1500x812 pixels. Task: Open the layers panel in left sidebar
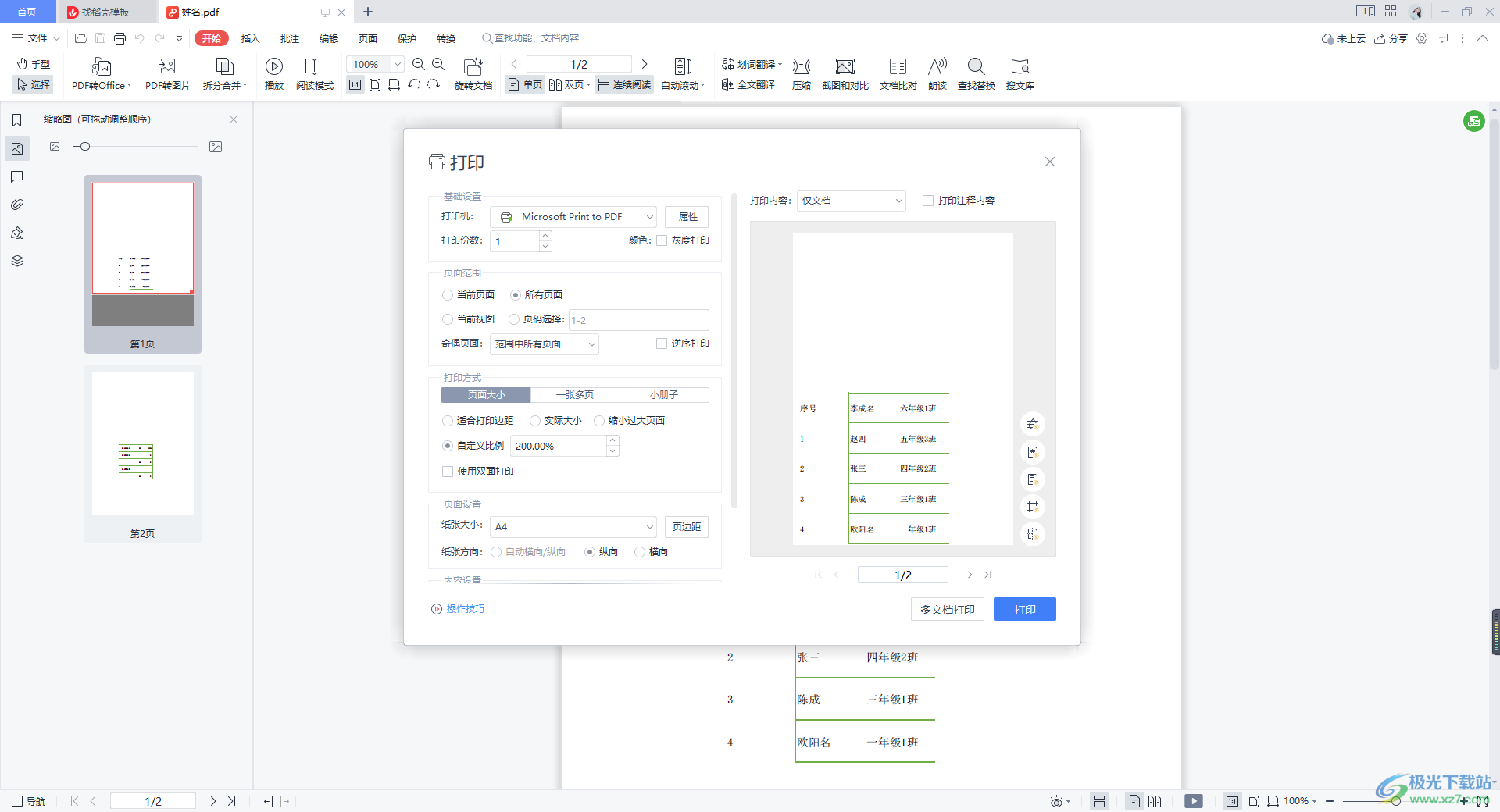[16, 261]
